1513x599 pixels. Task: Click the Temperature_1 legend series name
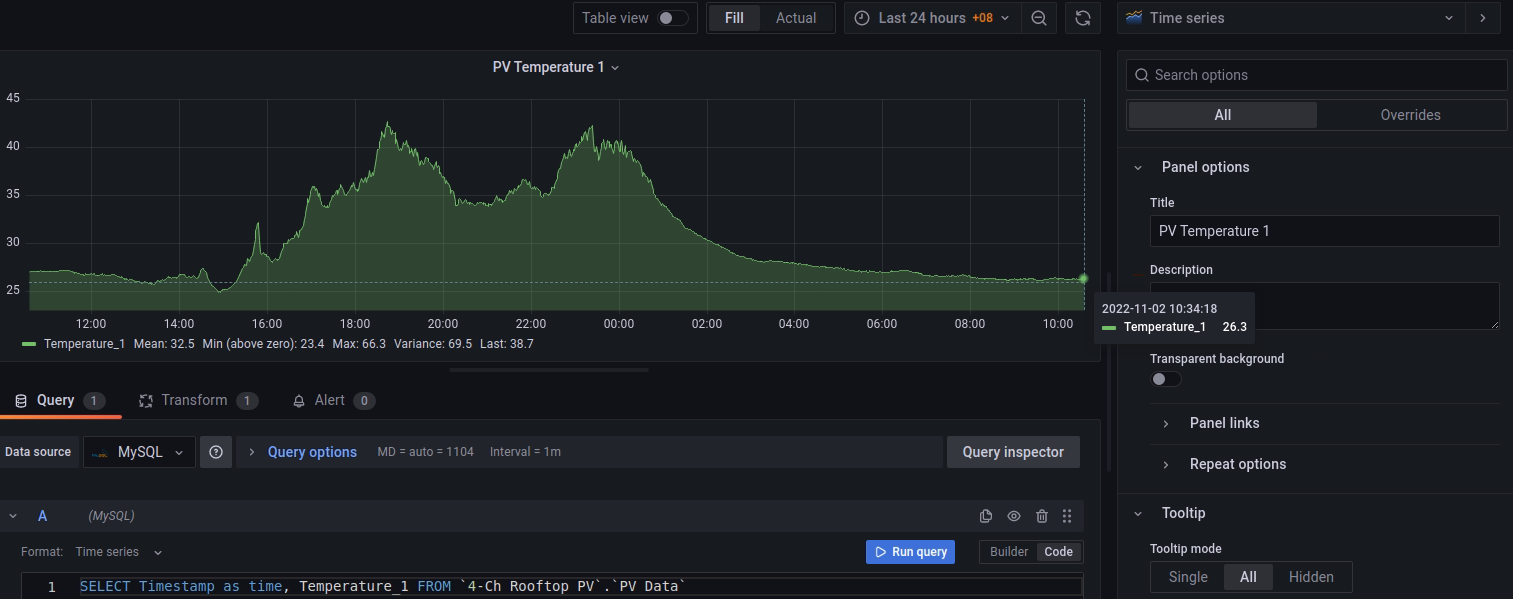click(84, 343)
